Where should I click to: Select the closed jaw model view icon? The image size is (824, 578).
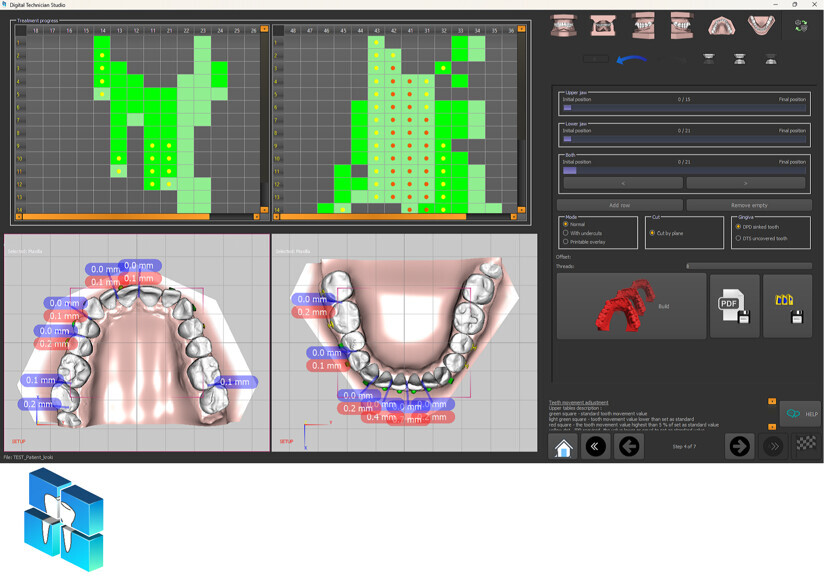[563, 25]
